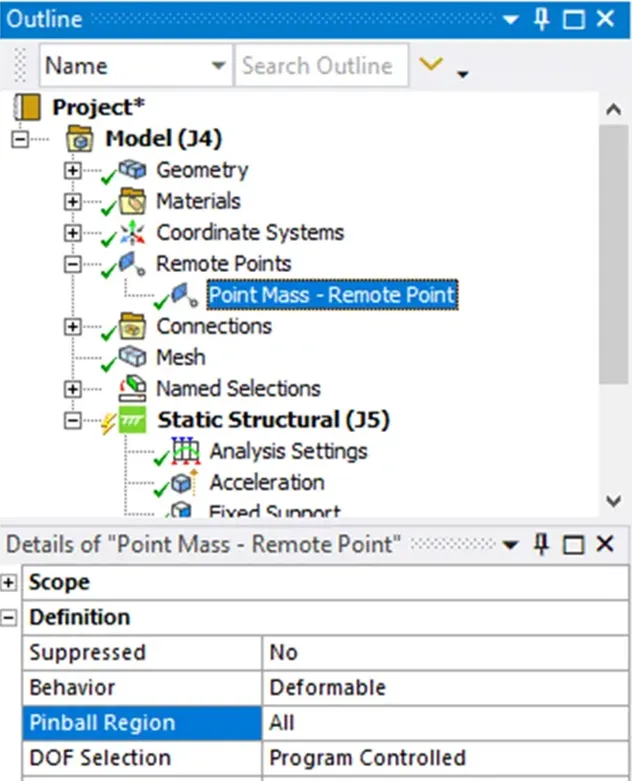Click the Materials folder icon
Viewport: 632px width, 781px height.
pos(132,201)
